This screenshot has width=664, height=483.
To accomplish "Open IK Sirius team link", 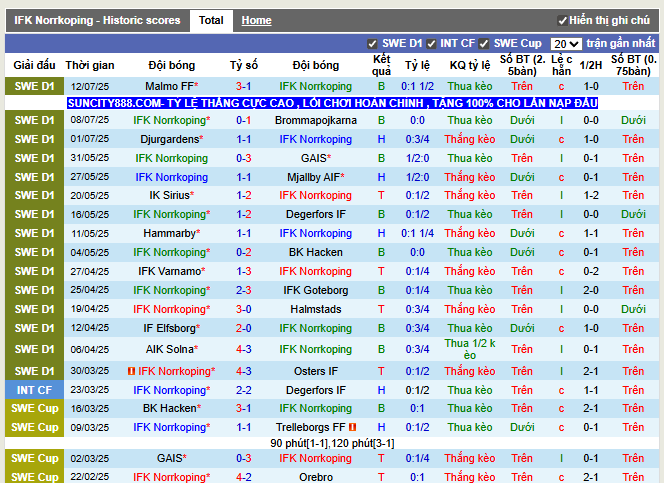I will pos(169,195).
